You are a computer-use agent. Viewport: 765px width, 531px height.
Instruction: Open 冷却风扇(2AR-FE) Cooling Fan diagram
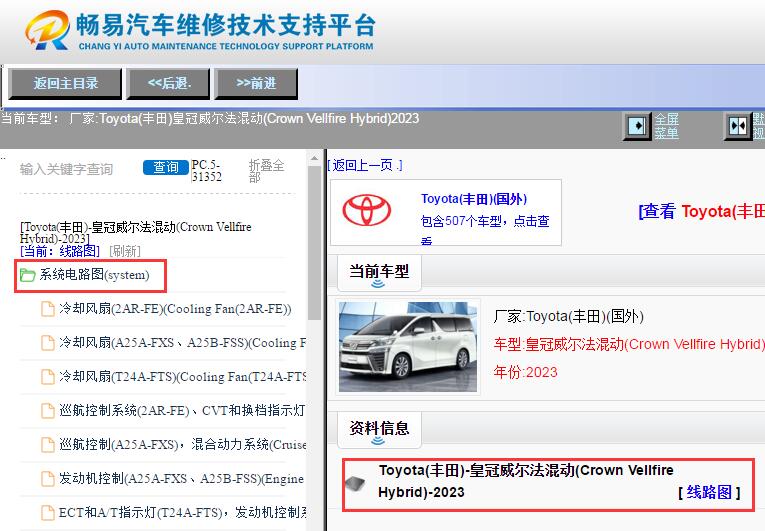point(175,309)
